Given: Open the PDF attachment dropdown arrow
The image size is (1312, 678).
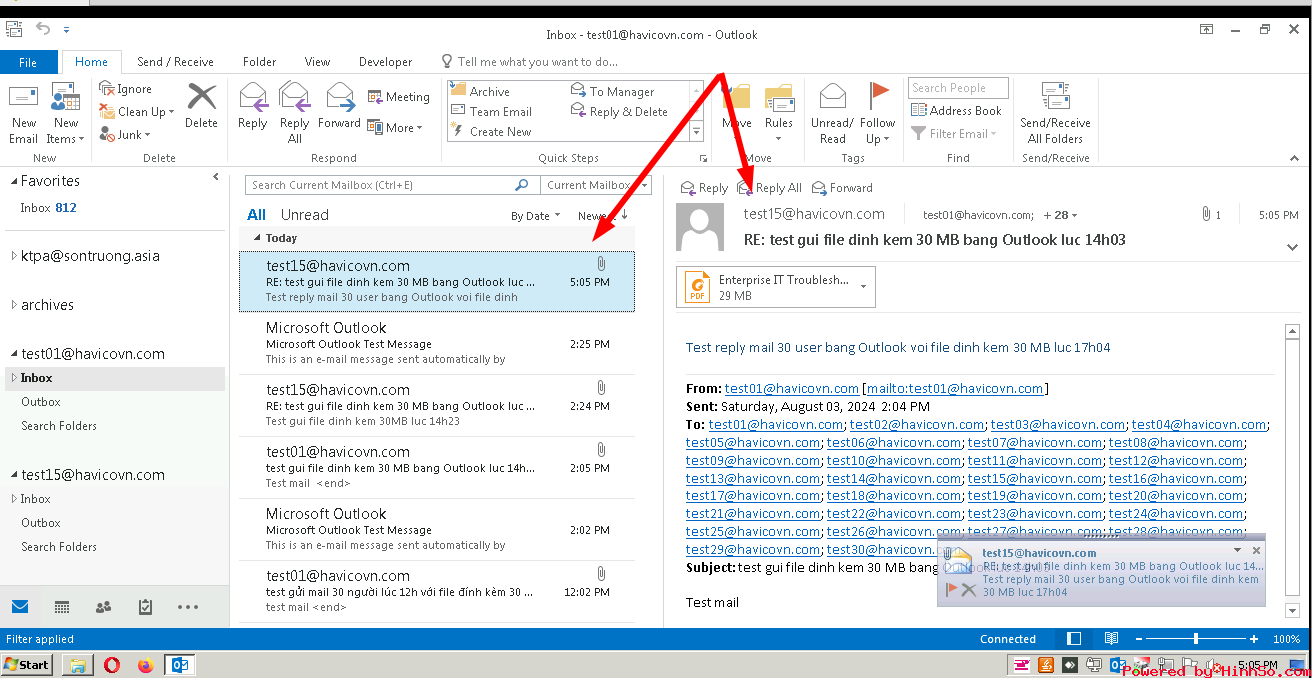Looking at the screenshot, I should 863,288.
